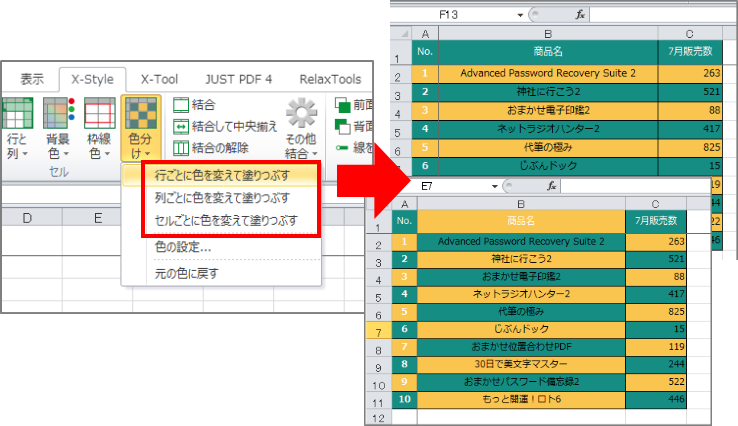Click the fx button beside E7 box
The height and width of the screenshot is (426, 738).
[552, 186]
